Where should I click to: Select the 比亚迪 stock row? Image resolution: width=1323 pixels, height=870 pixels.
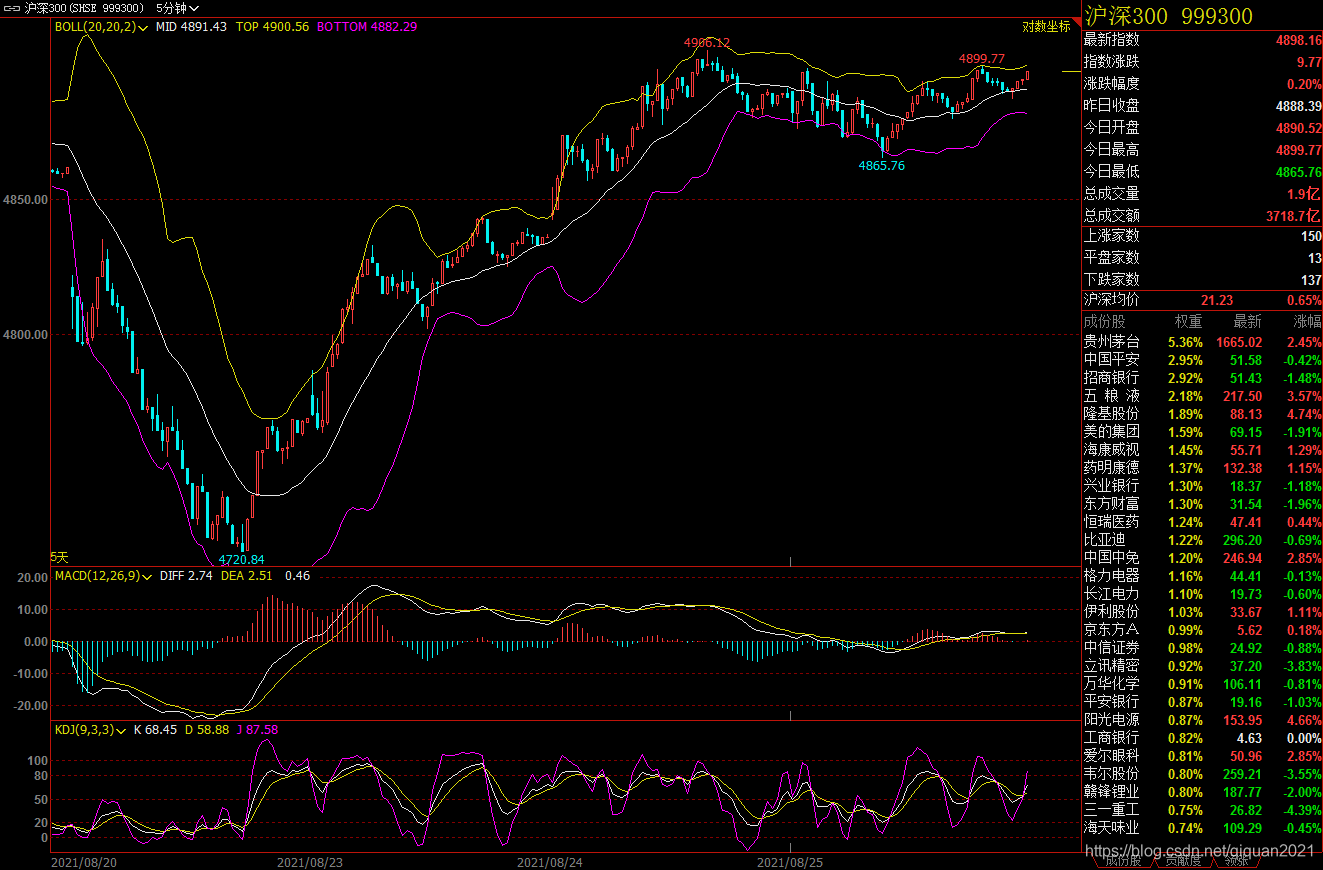[x=1203, y=540]
